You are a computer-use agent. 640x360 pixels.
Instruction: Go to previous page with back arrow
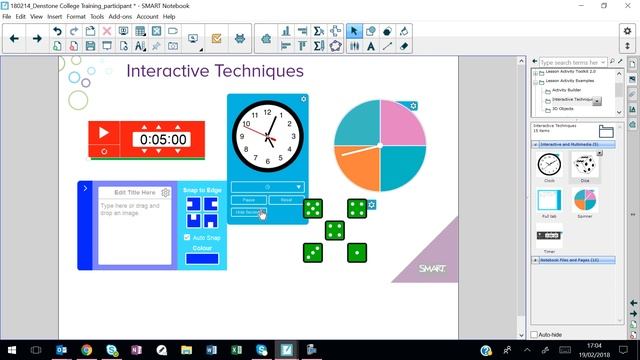pyautogui.click(x=14, y=38)
